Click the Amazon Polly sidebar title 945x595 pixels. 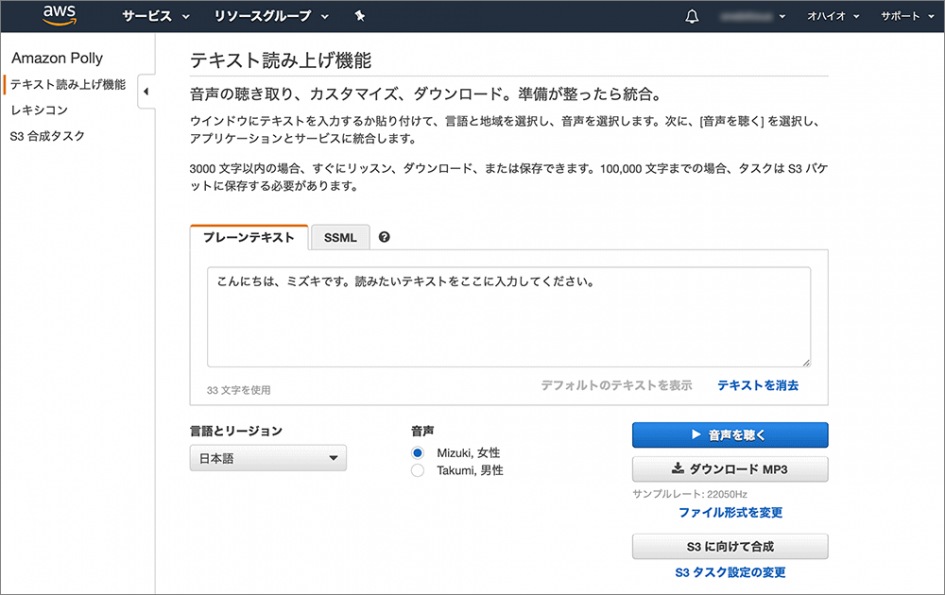coord(57,58)
